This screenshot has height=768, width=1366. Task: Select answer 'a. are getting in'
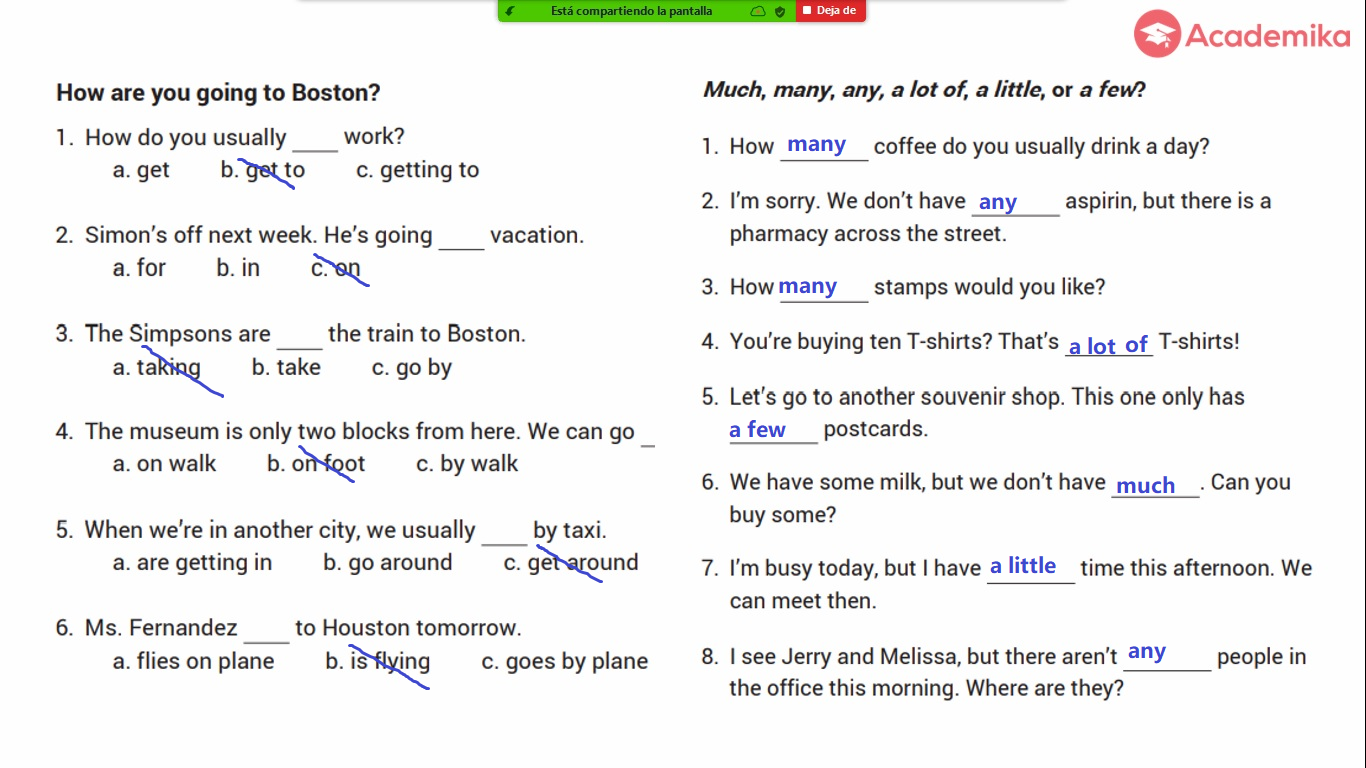coord(192,563)
